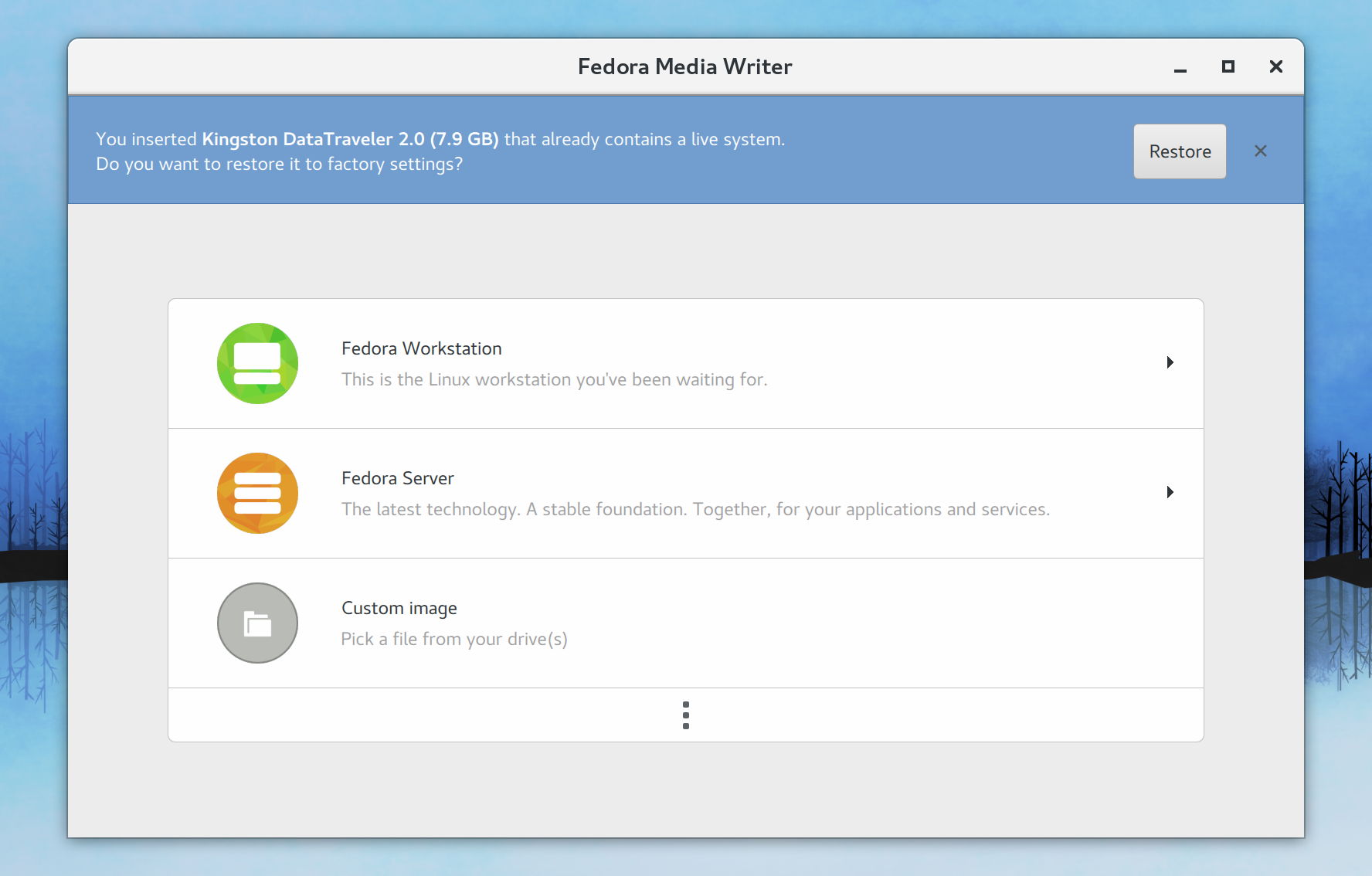Click the Restore button
Image resolution: width=1372 pixels, height=876 pixels.
pos(1180,151)
